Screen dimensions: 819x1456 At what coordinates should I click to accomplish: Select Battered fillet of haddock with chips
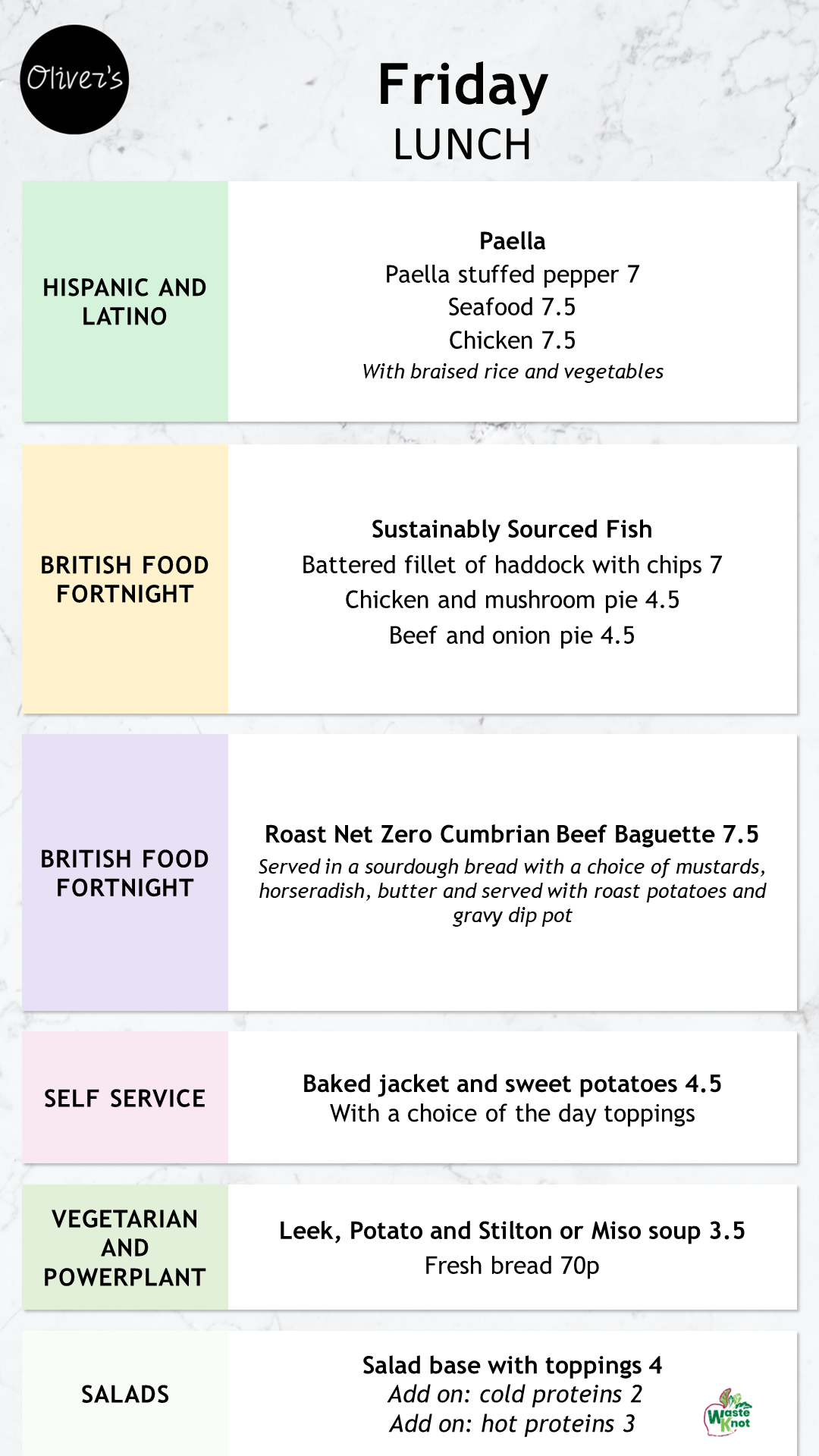512,565
